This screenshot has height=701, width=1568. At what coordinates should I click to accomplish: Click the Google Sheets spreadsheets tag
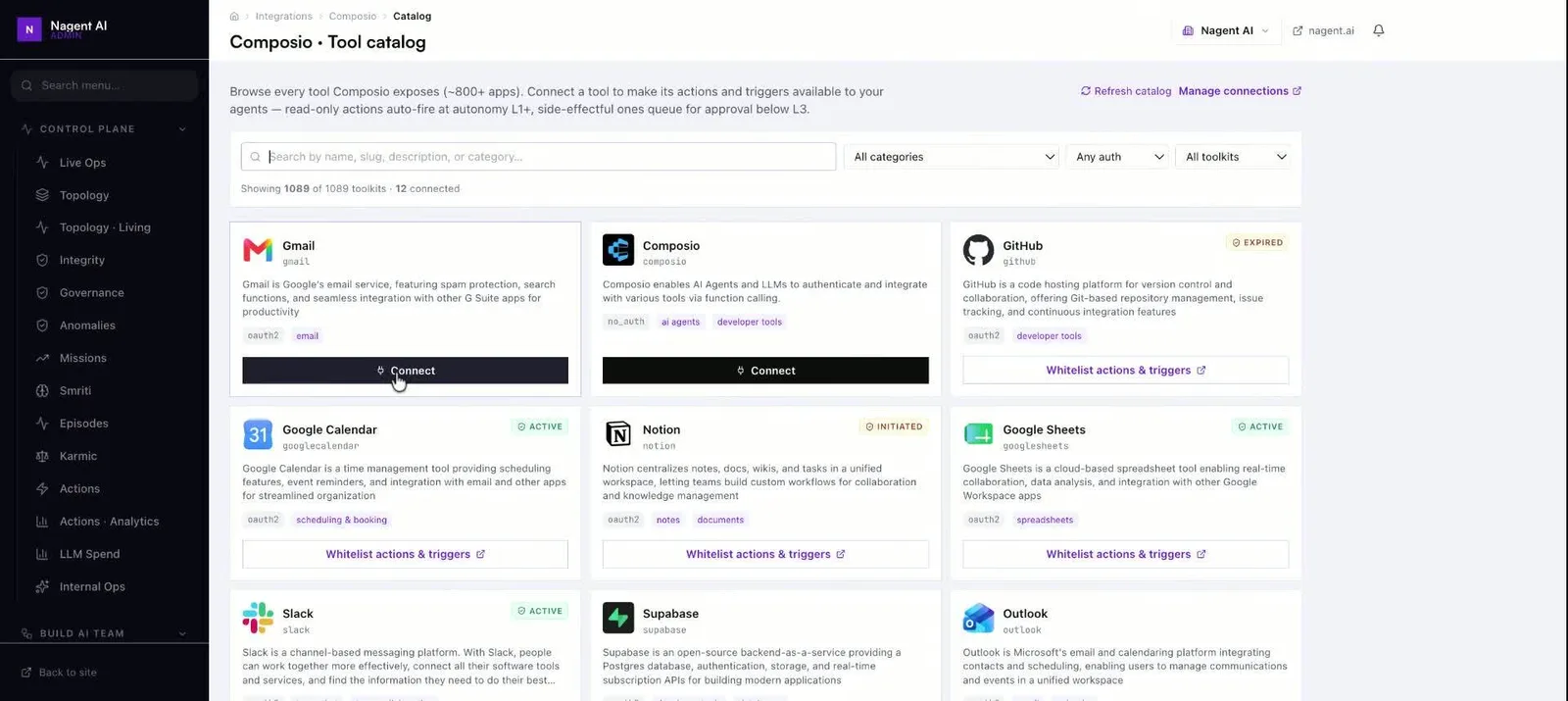coord(1045,520)
